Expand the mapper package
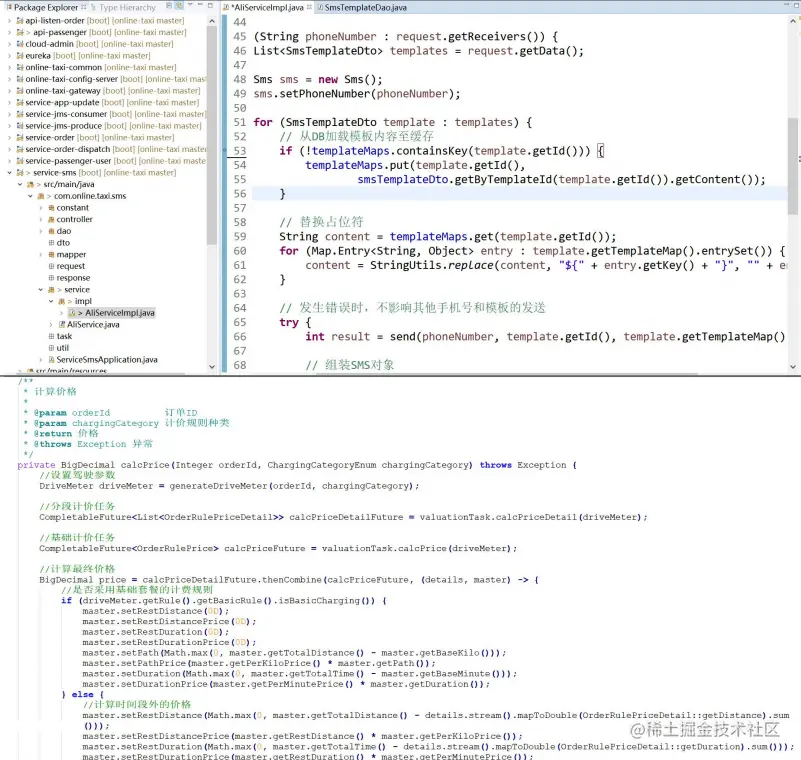 coord(41,254)
